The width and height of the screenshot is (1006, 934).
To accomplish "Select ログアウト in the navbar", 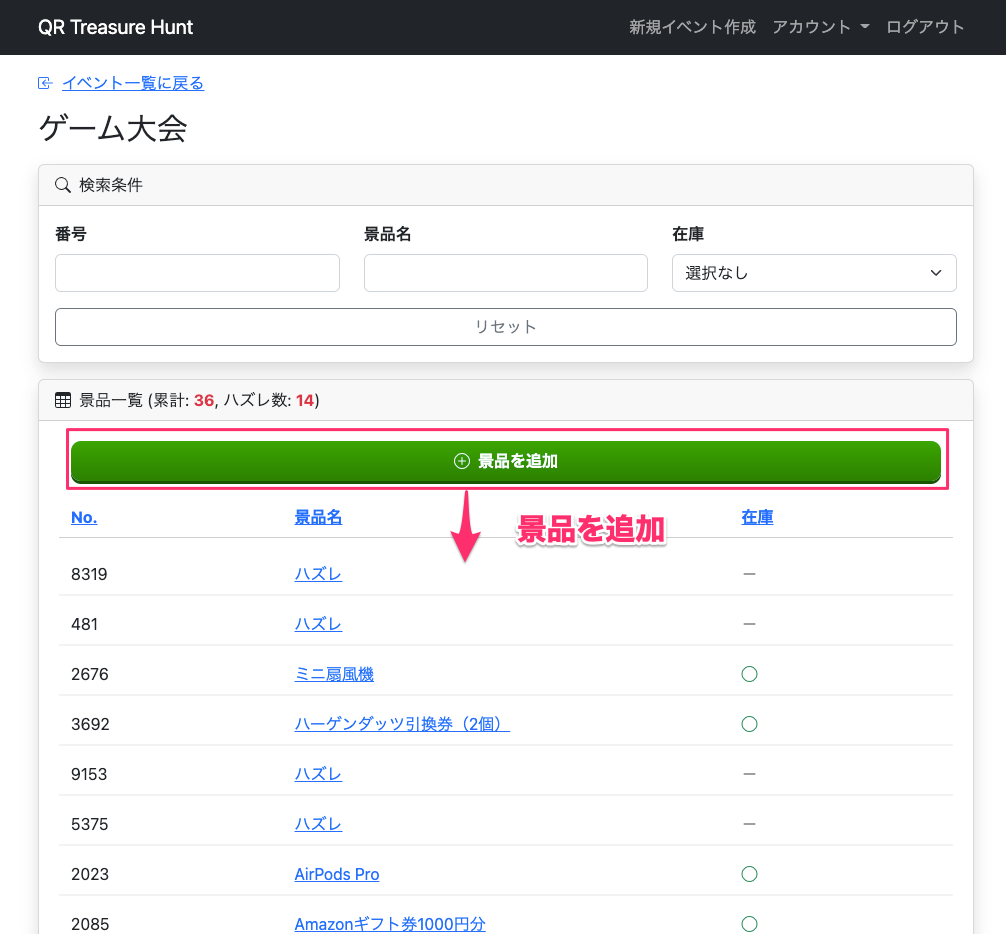I will [925, 27].
